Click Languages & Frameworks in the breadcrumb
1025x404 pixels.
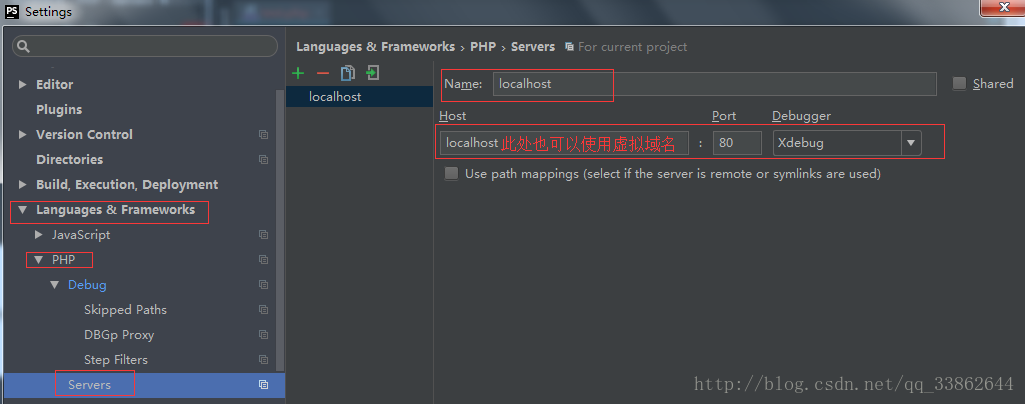(x=375, y=47)
